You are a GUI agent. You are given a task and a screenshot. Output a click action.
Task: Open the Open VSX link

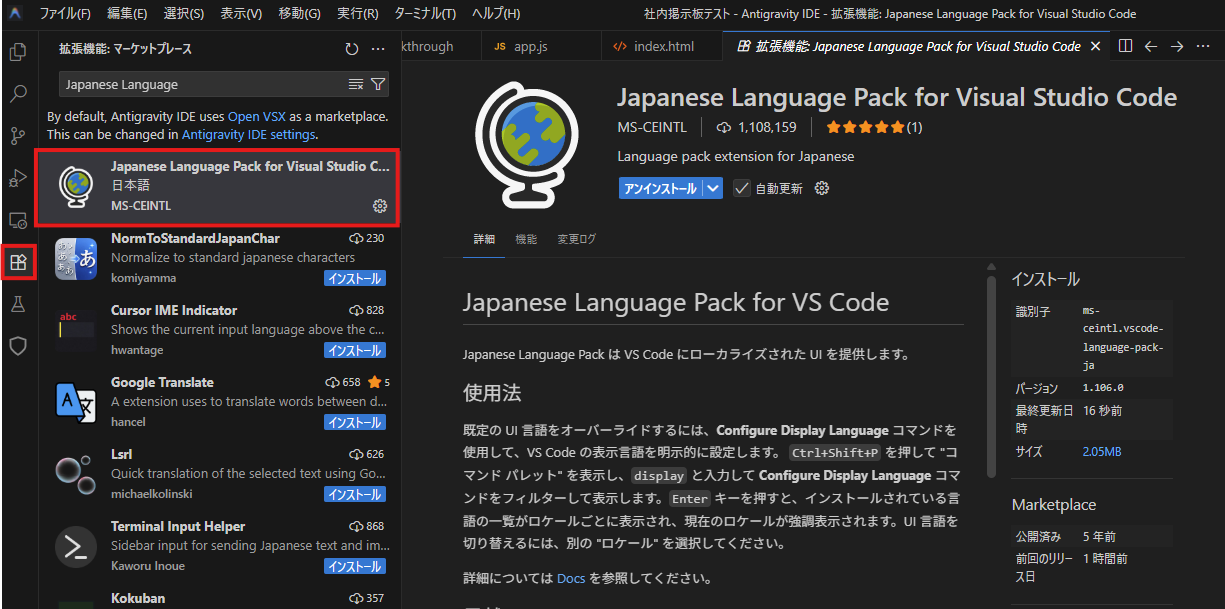(x=258, y=116)
